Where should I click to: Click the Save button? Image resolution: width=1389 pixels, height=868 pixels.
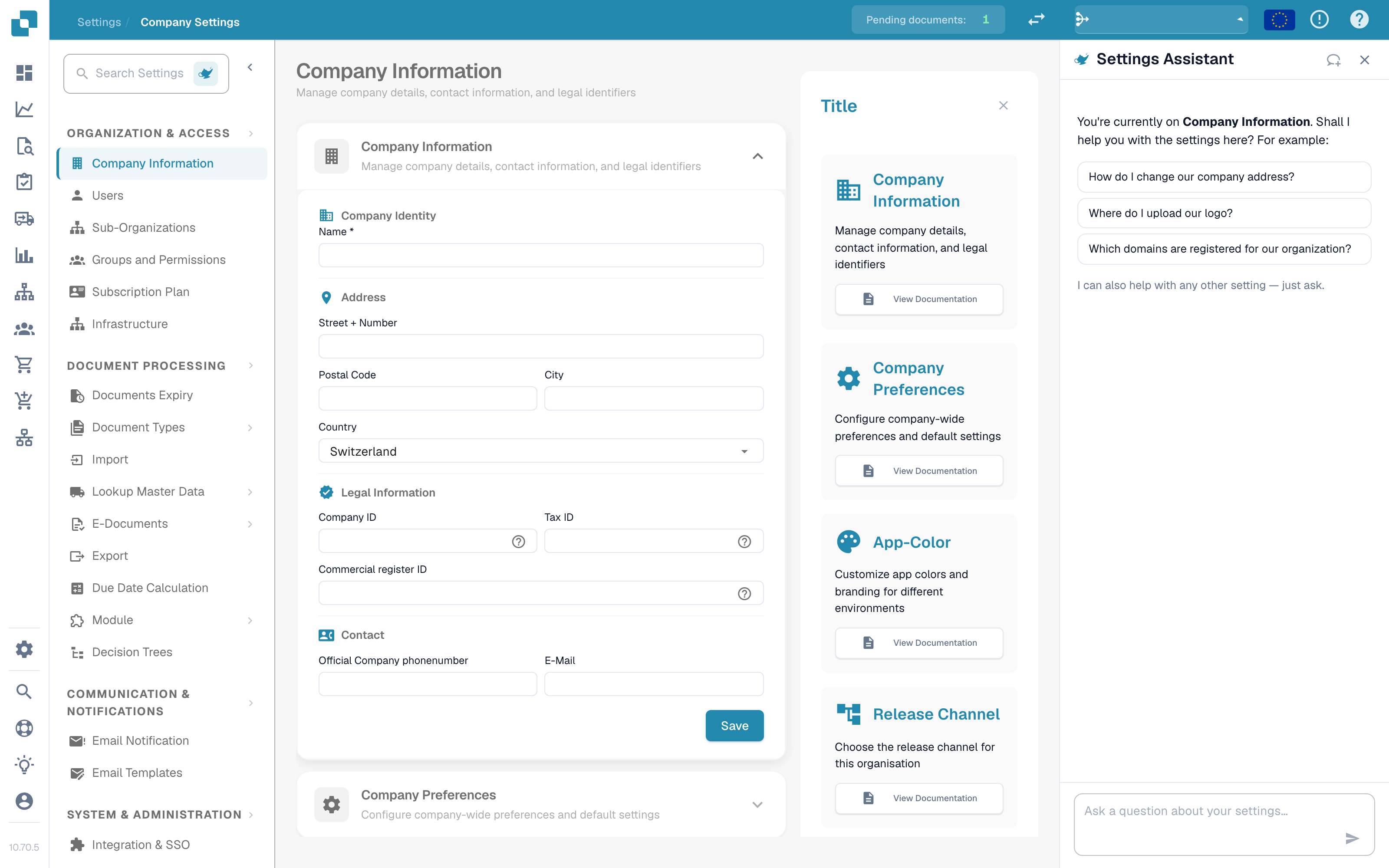coord(735,726)
